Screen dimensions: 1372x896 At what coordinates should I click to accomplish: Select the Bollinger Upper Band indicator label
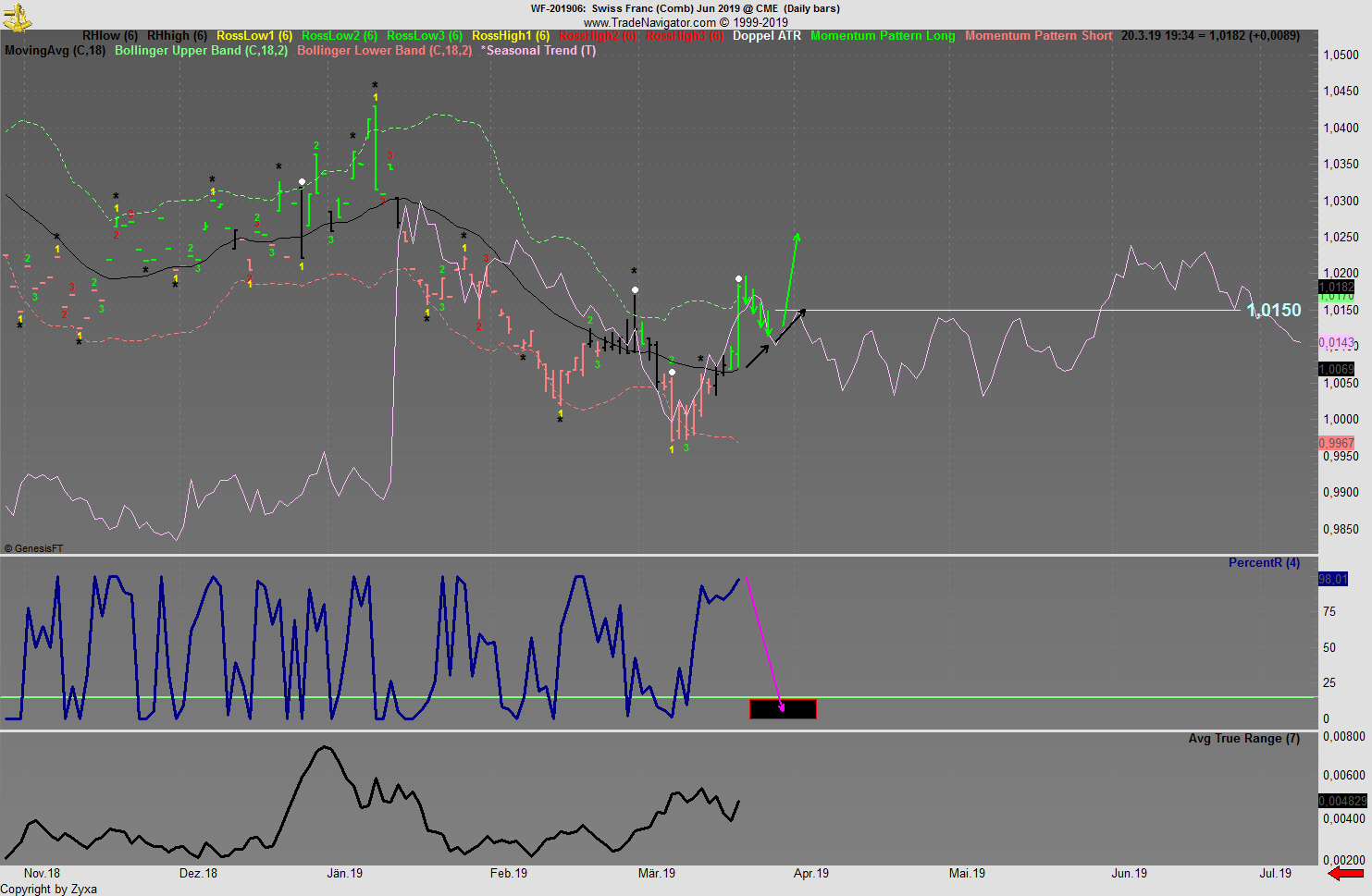click(x=201, y=51)
